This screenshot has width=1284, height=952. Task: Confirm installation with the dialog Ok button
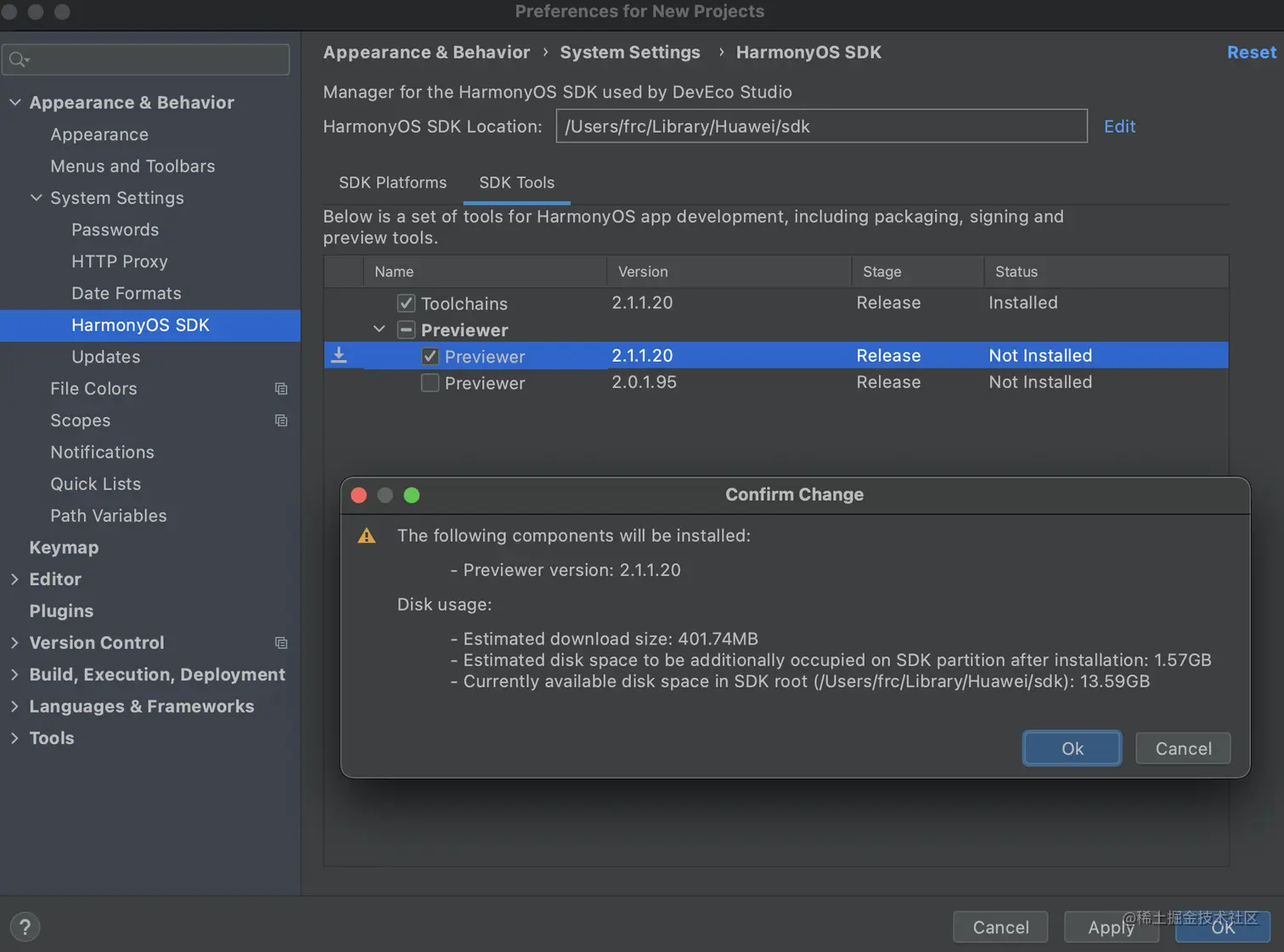click(1072, 748)
